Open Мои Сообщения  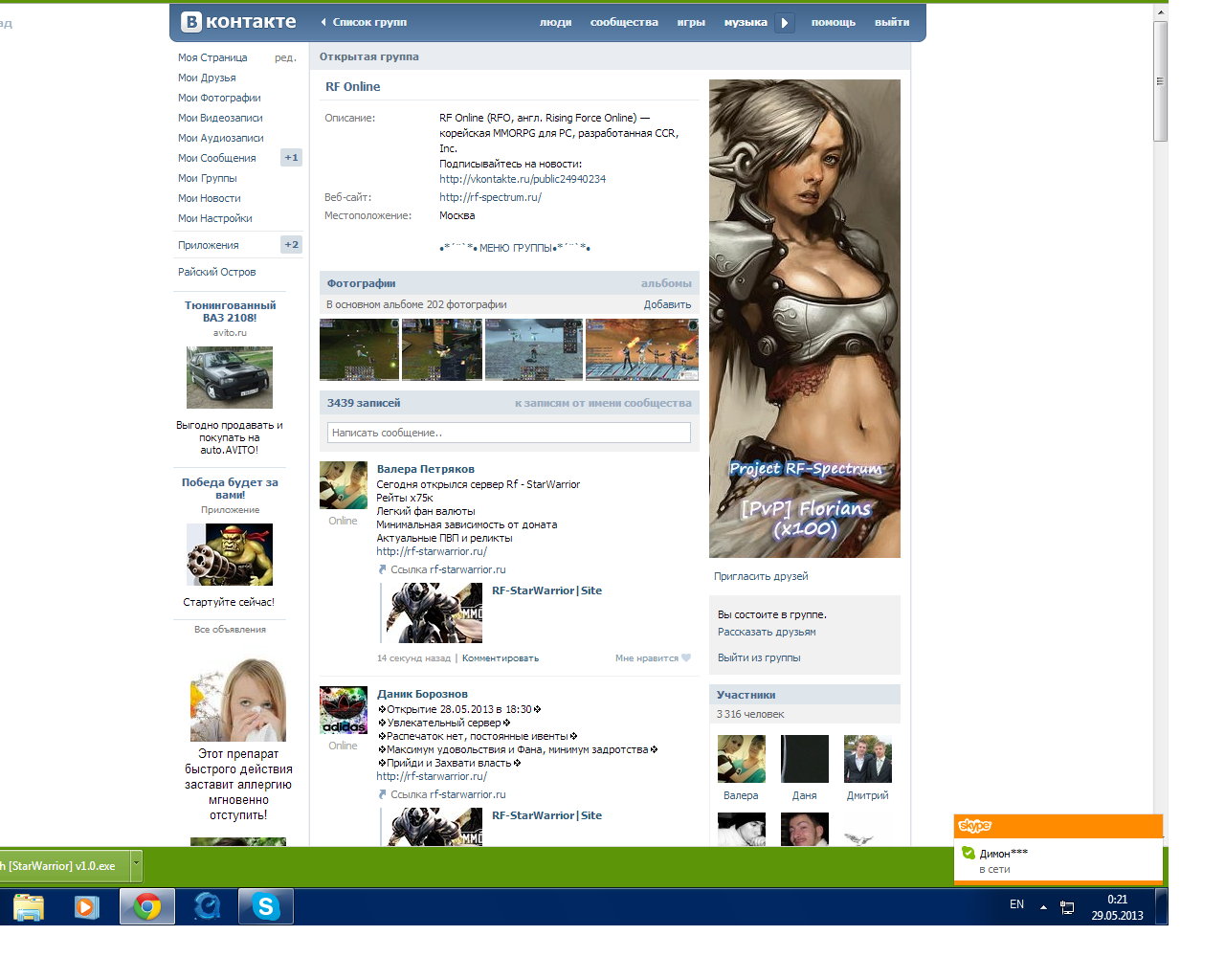tap(217, 158)
